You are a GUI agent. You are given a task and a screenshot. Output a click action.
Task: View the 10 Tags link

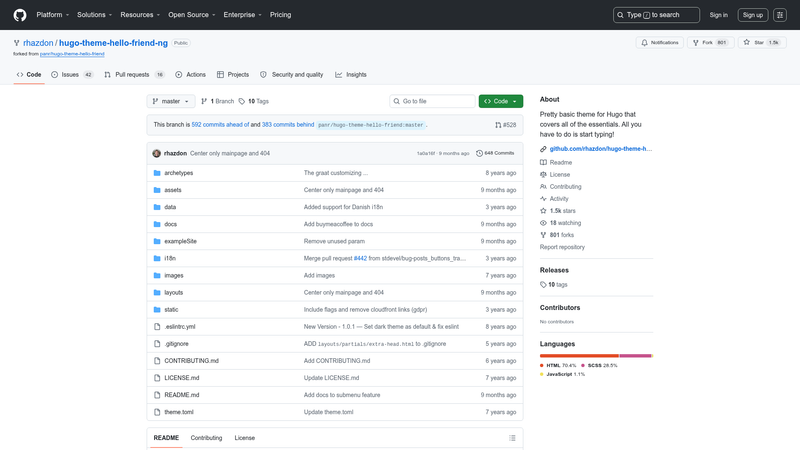254,101
